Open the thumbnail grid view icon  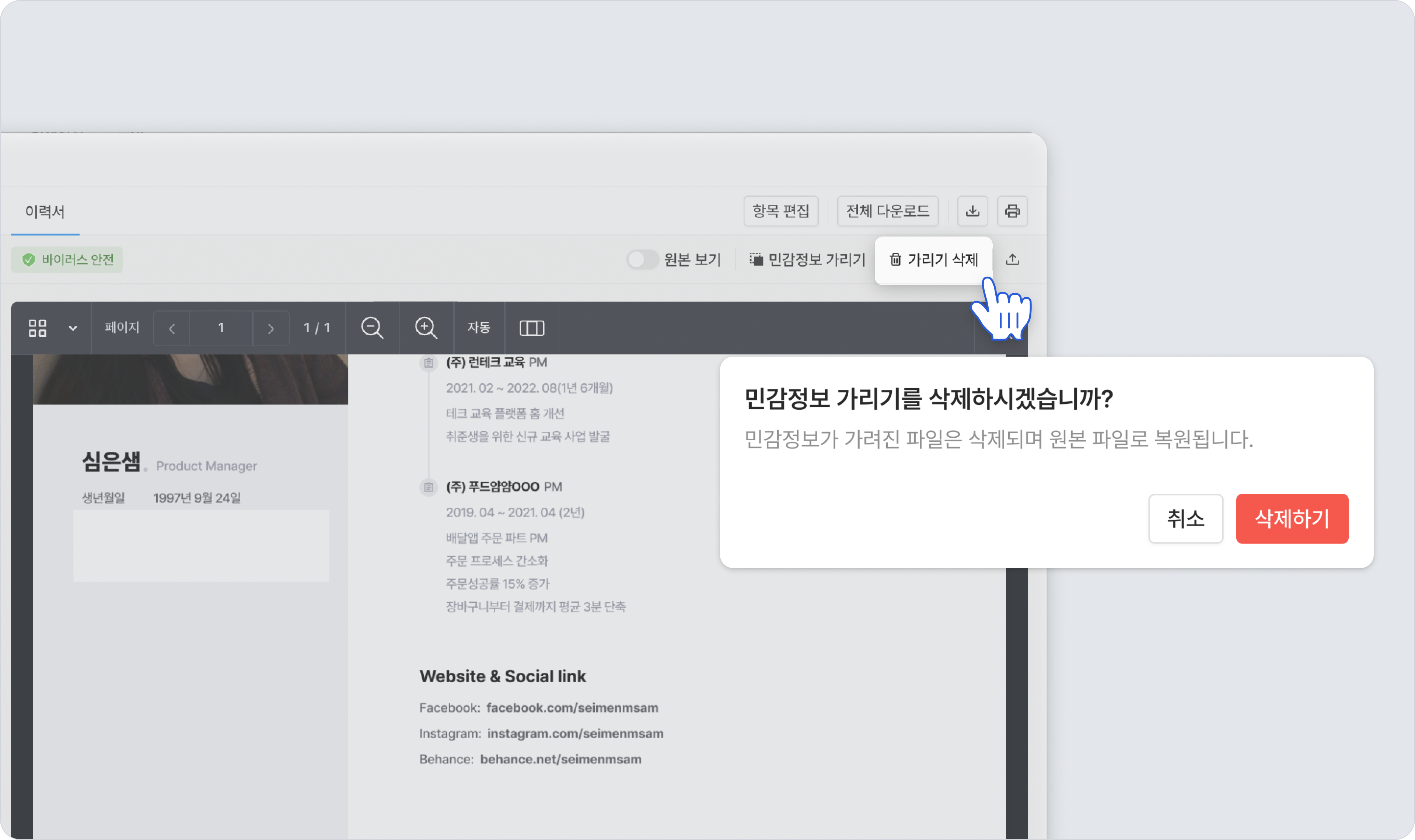37,328
